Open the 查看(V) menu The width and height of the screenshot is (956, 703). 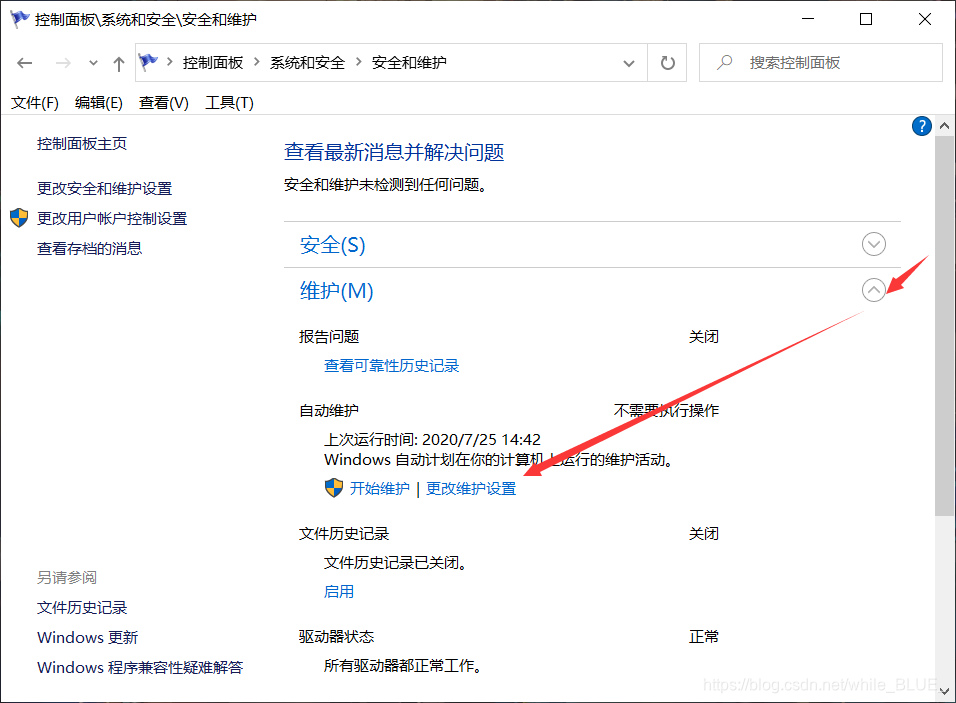(x=163, y=102)
